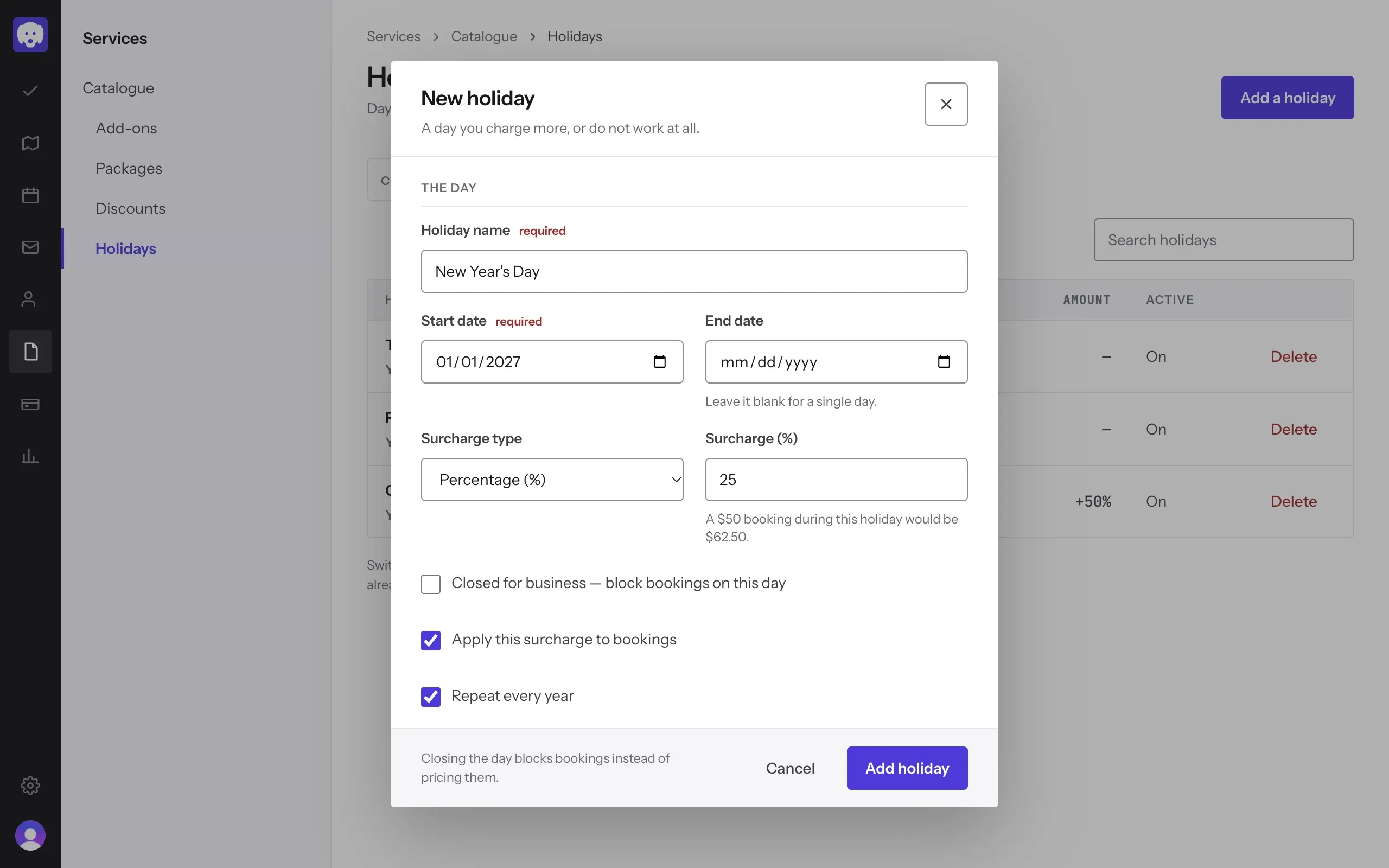Uncheck Apply this surcharge to bookings
The height and width of the screenshot is (868, 1389).
click(430, 641)
